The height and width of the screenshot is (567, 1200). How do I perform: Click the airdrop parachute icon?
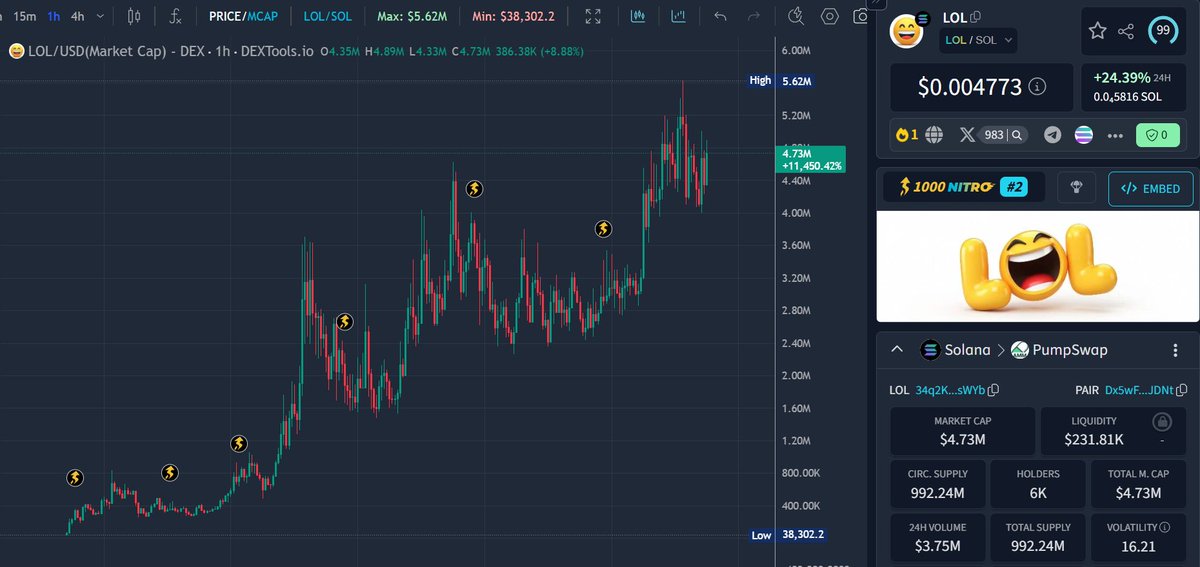tap(1077, 187)
